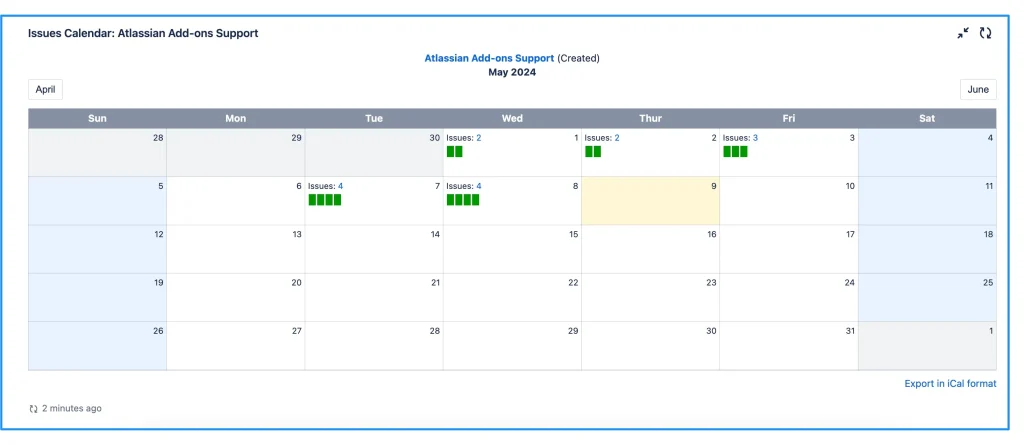Click the refresh gadget icon
Image resolution: width=1024 pixels, height=445 pixels.
tap(985, 33)
